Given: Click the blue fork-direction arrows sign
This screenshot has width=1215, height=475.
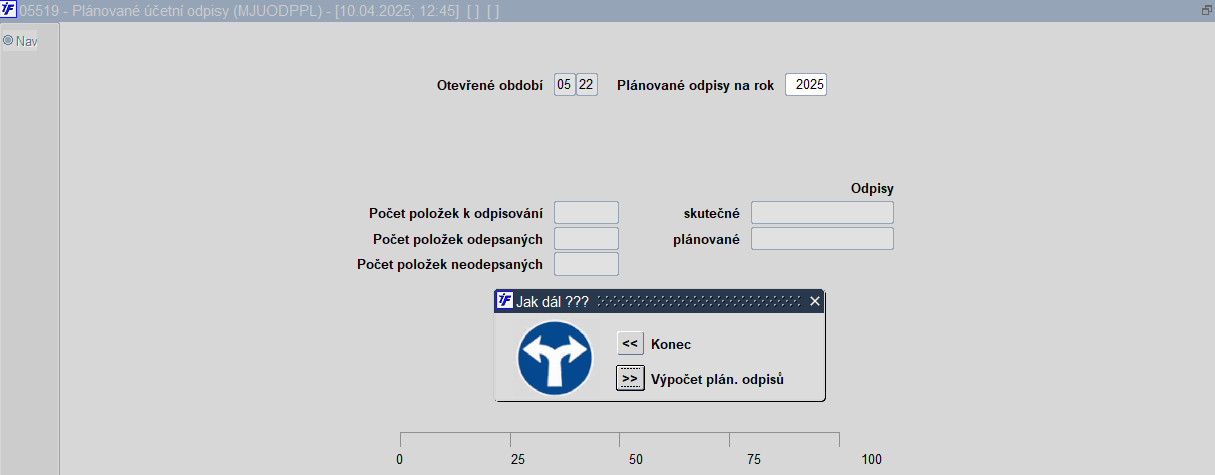Looking at the screenshot, I should tap(555, 357).
